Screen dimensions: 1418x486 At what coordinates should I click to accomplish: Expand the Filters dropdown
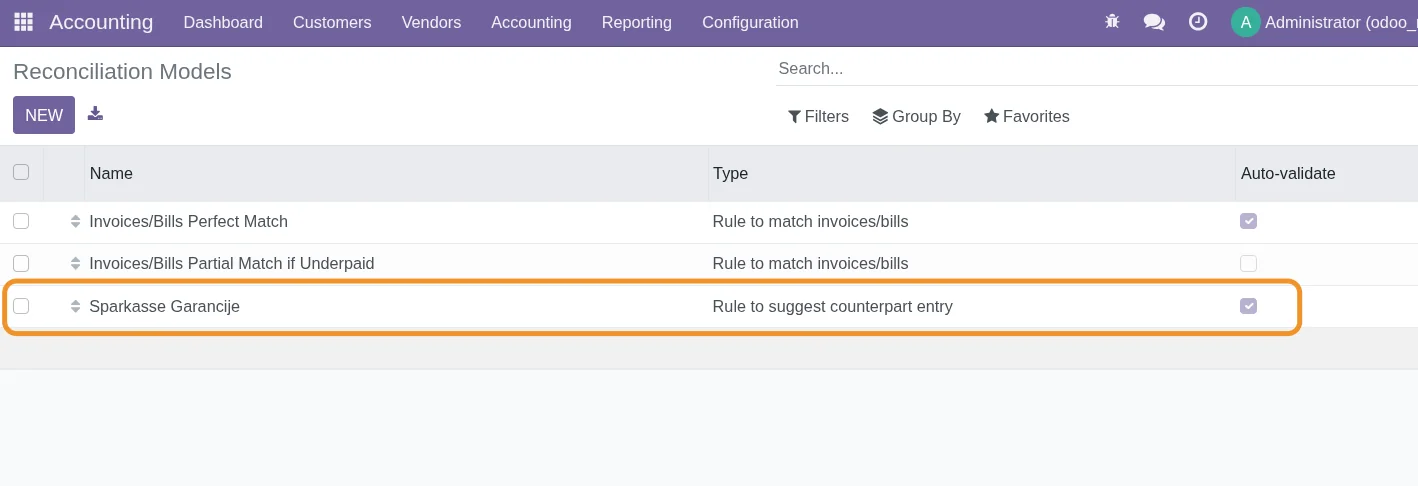tap(818, 116)
